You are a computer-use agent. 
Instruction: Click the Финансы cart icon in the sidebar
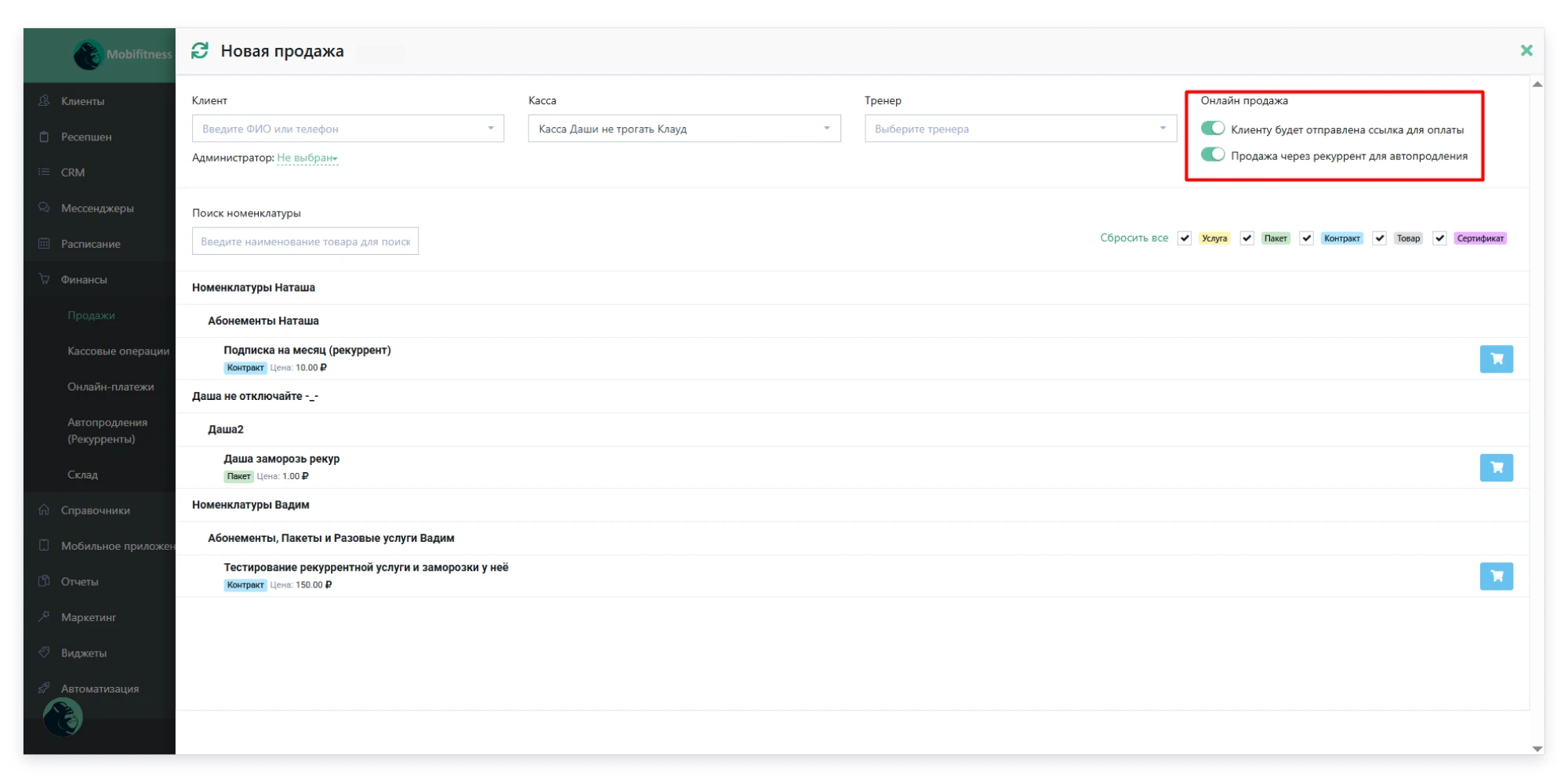tap(44, 279)
